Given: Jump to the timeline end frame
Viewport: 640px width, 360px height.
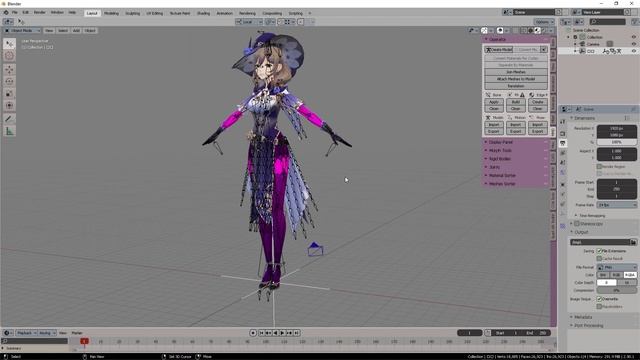Looking at the screenshot, I should (296, 333).
